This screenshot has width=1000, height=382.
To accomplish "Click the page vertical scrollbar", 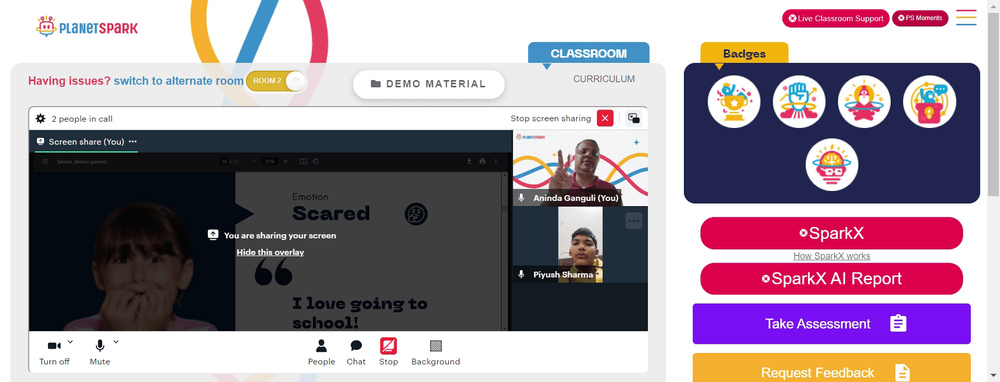I will (x=994, y=105).
